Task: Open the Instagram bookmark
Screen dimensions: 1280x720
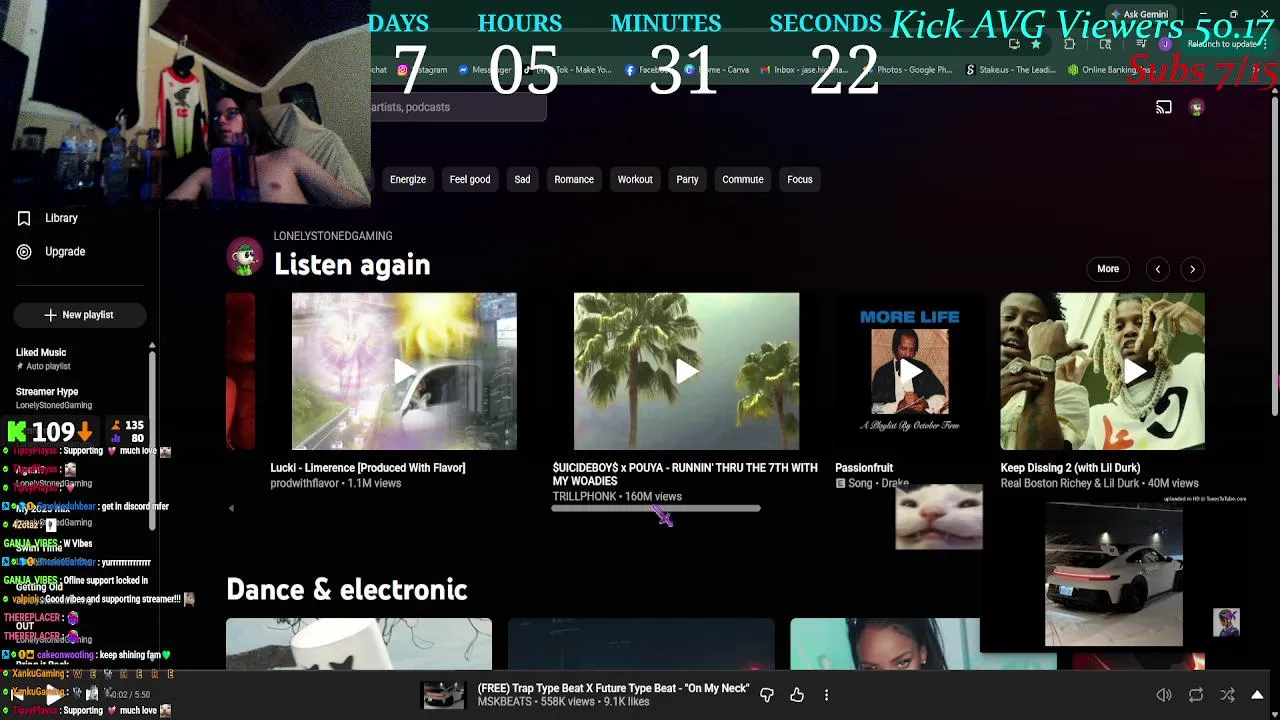Action: pyautogui.click(x=421, y=70)
